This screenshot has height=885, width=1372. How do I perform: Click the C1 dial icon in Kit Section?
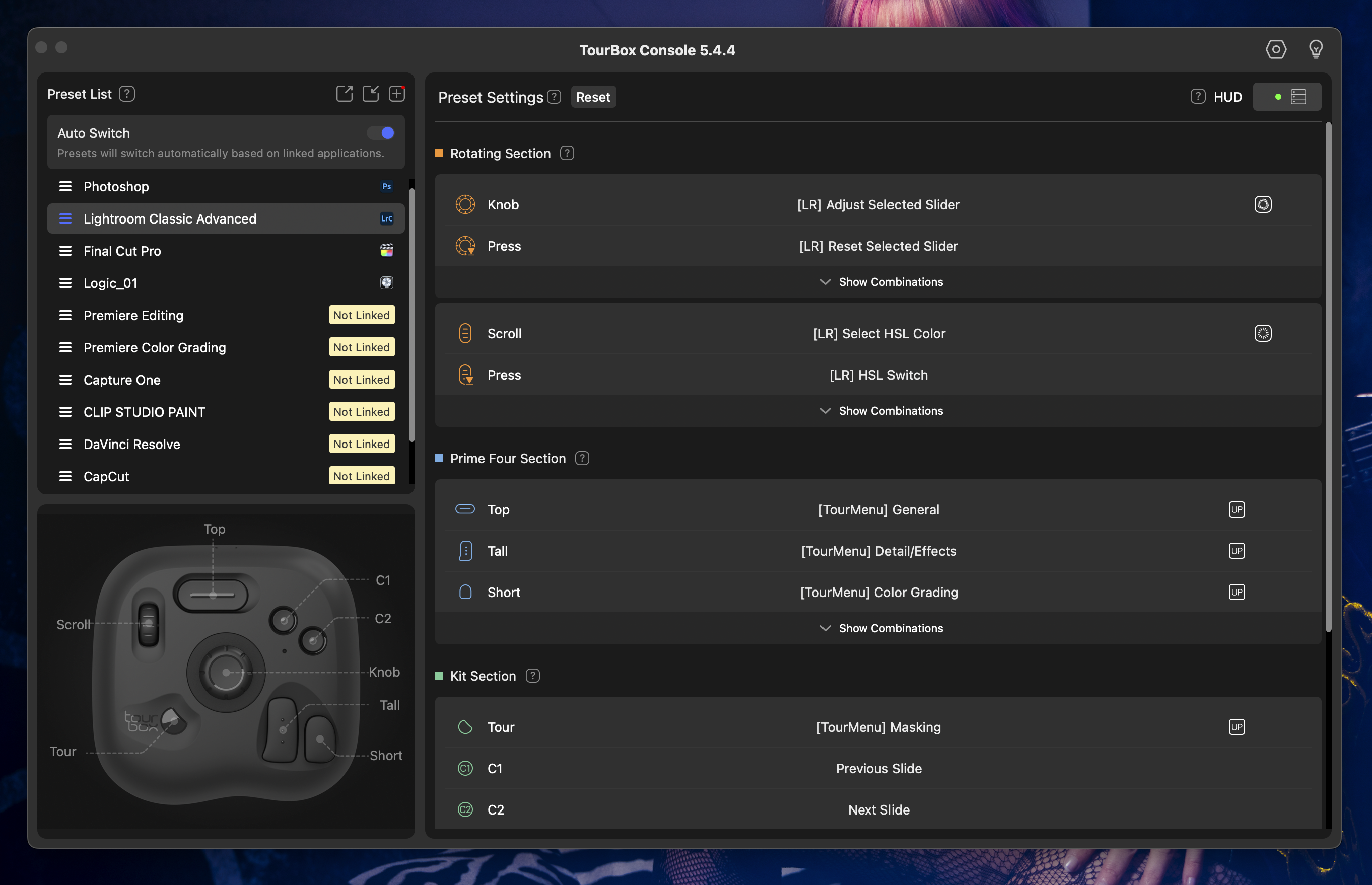[x=464, y=768]
